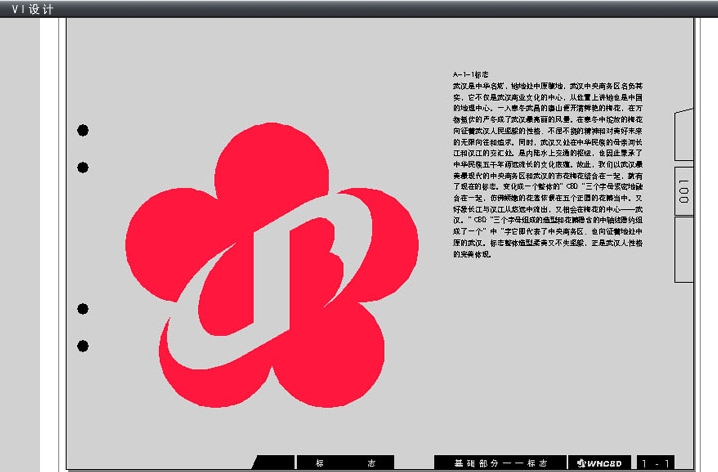This screenshot has height=472, width=718.
Task: Click the "基础部分——标志" footer label
Action: [500, 463]
